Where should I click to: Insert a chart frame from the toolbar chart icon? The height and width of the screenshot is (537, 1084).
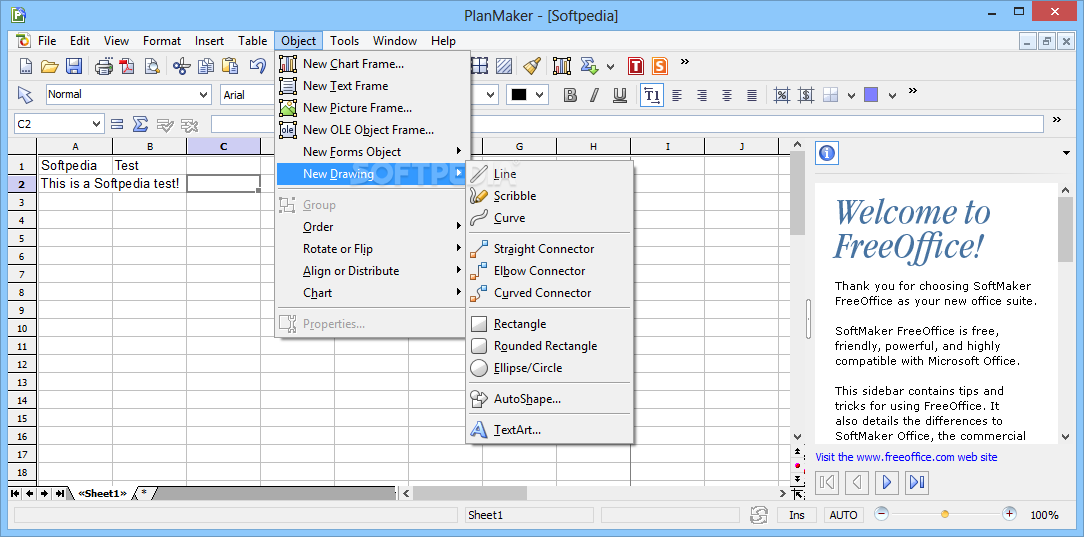point(561,66)
